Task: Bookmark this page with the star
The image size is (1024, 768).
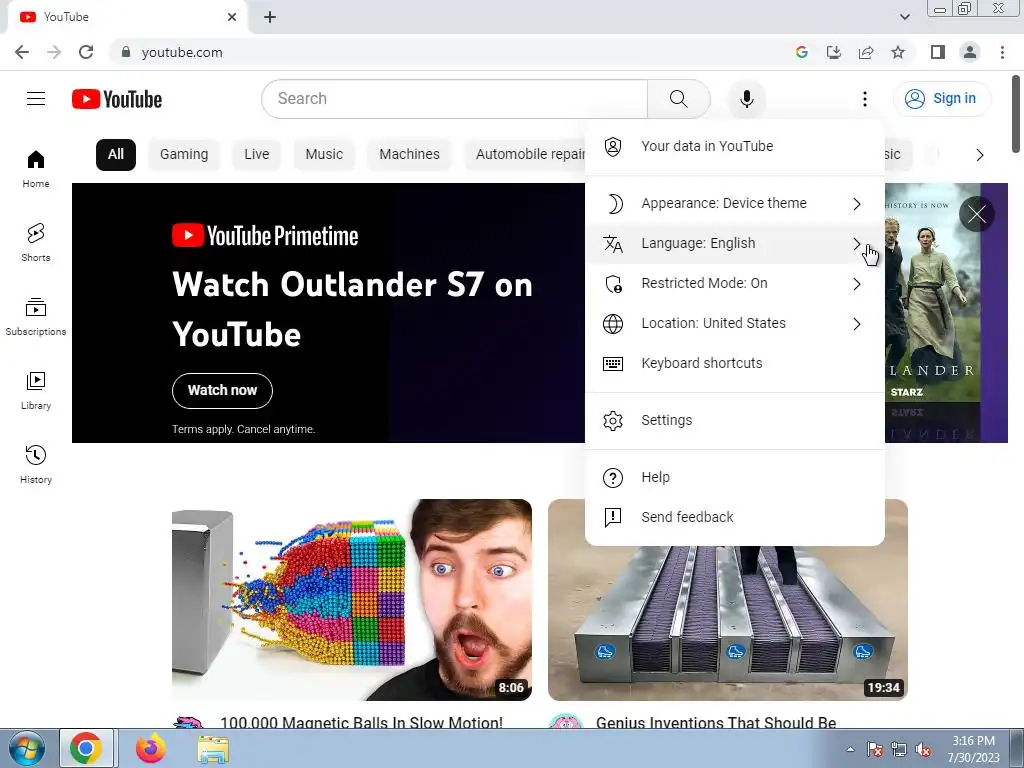Action: click(x=898, y=52)
